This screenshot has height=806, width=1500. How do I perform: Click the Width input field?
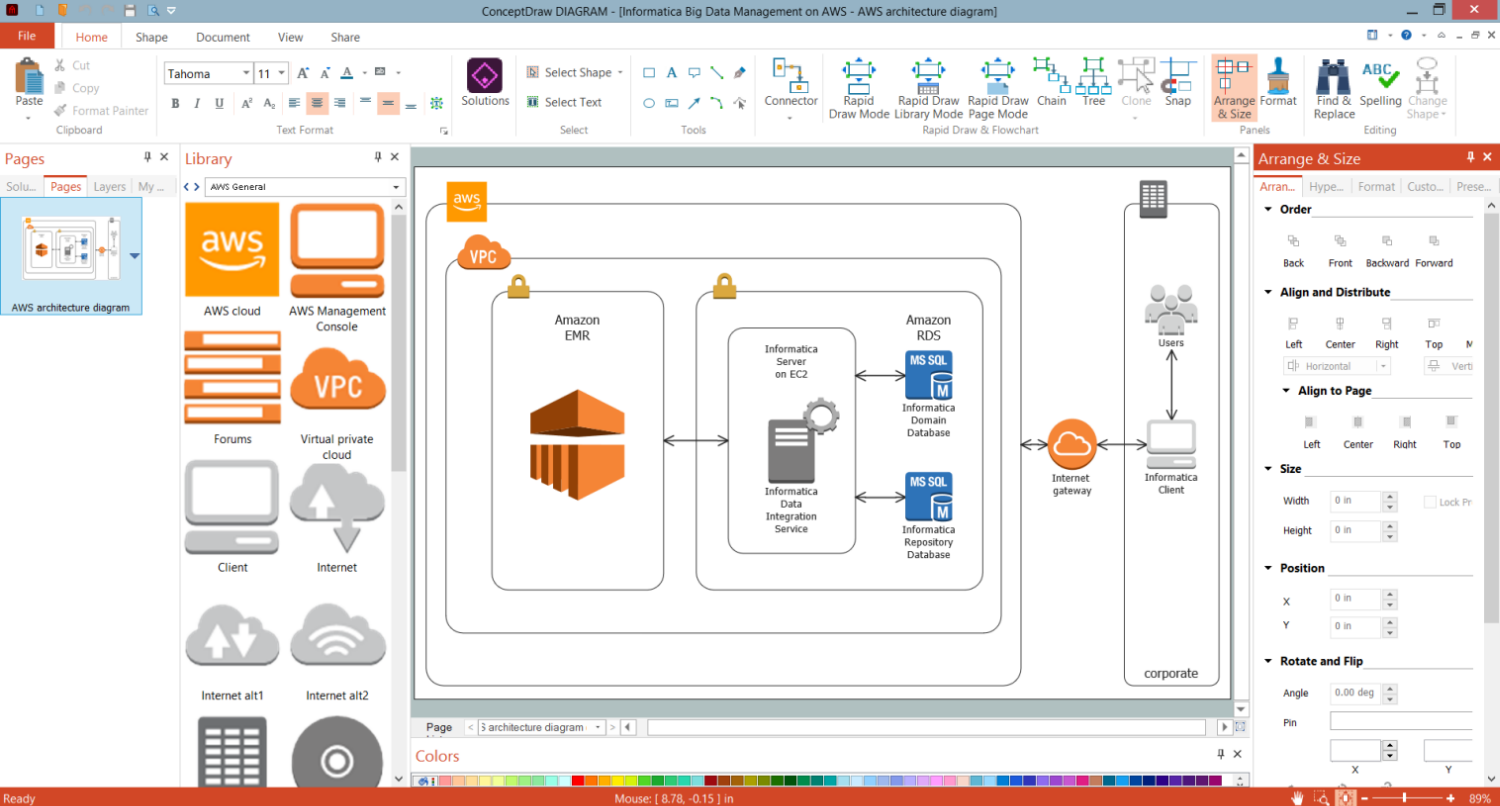click(x=1354, y=501)
